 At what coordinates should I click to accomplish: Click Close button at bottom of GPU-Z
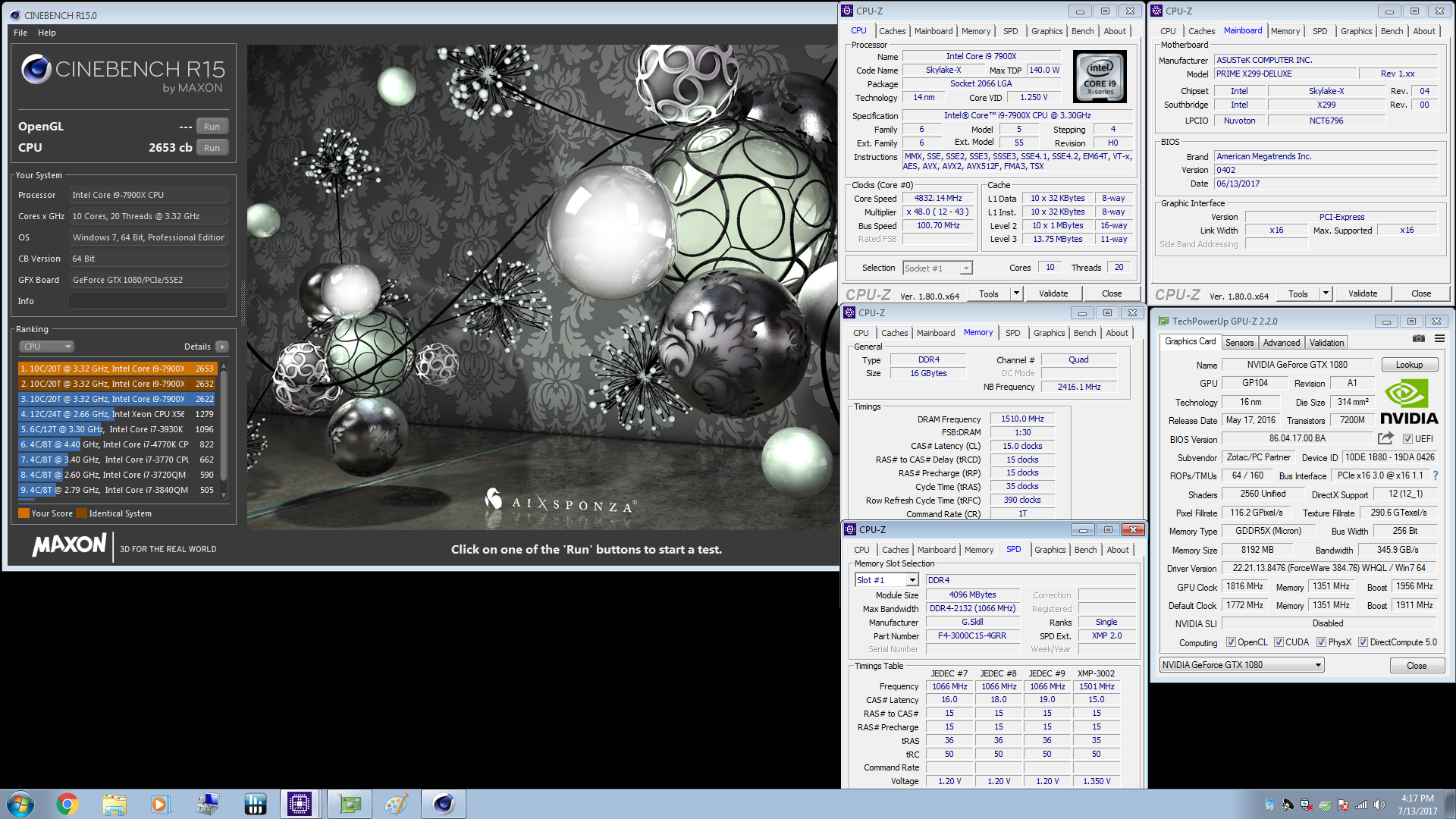(1417, 666)
